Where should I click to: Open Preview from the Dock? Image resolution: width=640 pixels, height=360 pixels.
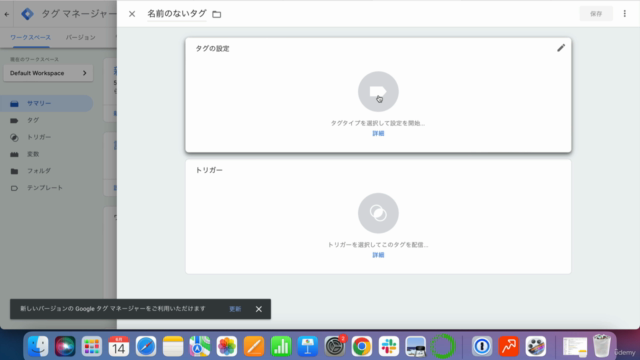point(416,347)
